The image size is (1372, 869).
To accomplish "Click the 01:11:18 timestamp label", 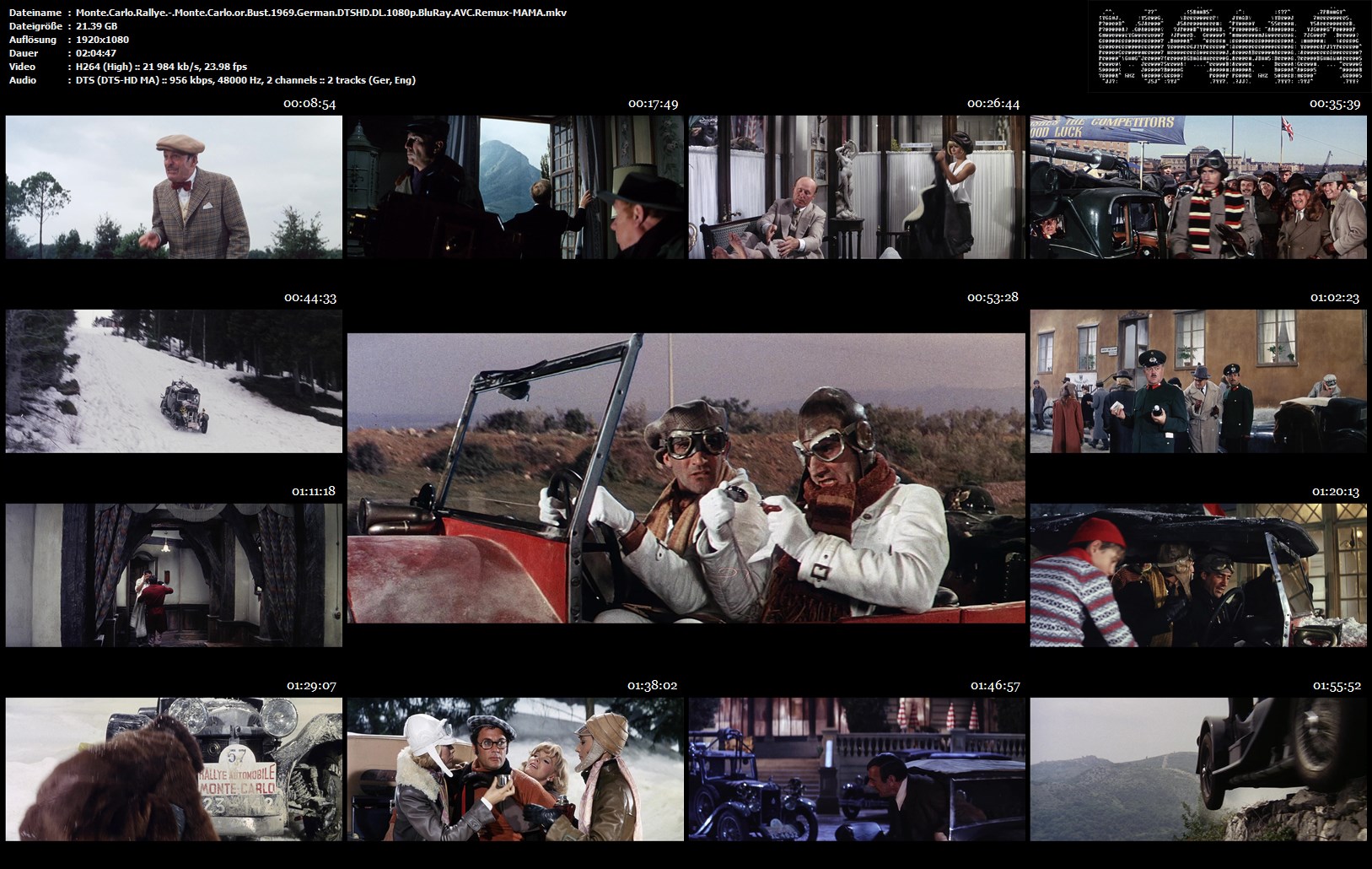I will click(x=314, y=491).
